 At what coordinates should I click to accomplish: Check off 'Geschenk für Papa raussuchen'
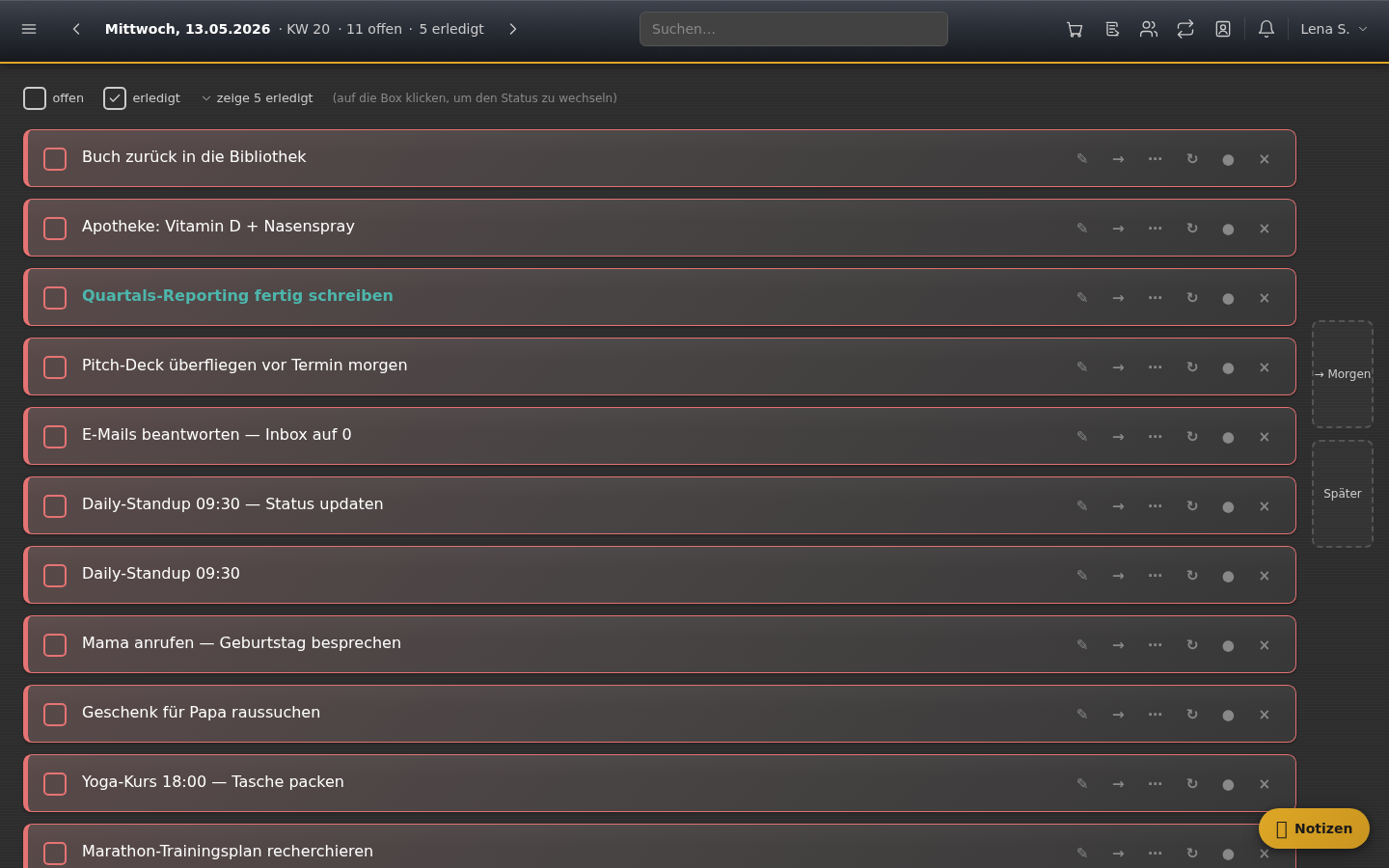point(55,715)
